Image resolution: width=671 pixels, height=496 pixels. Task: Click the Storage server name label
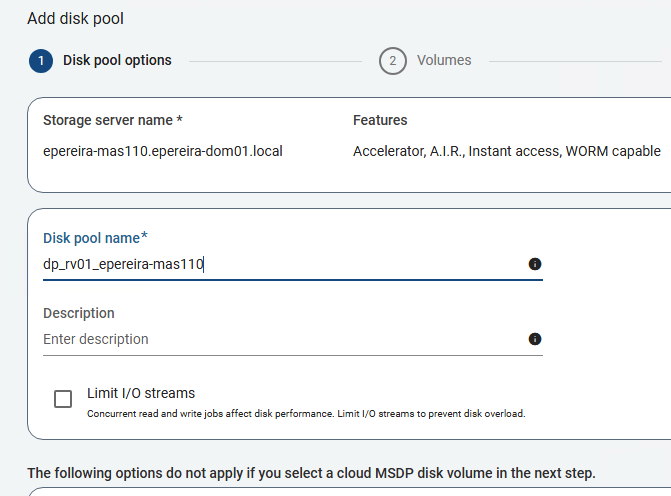point(113,120)
